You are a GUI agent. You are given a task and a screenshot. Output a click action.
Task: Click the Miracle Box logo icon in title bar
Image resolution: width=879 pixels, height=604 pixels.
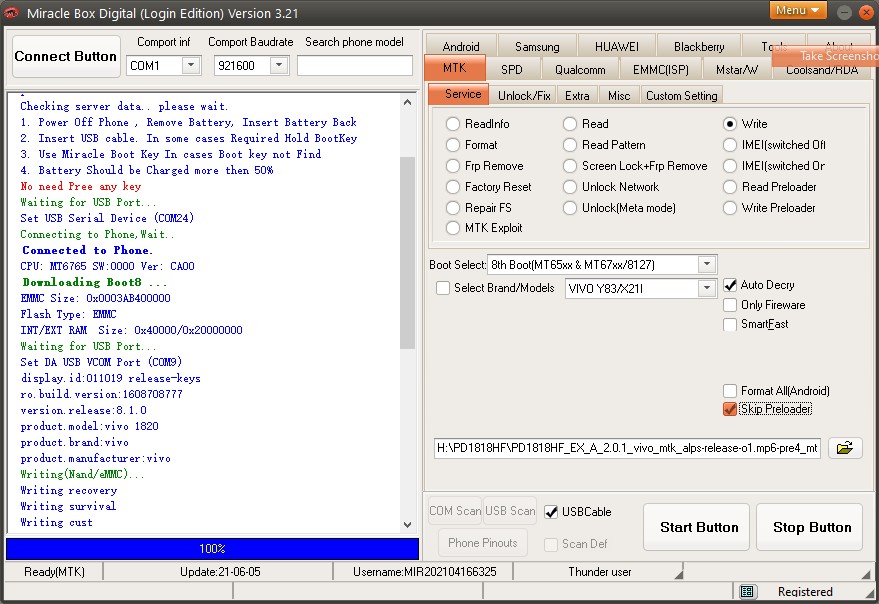pyautogui.click(x=11, y=13)
